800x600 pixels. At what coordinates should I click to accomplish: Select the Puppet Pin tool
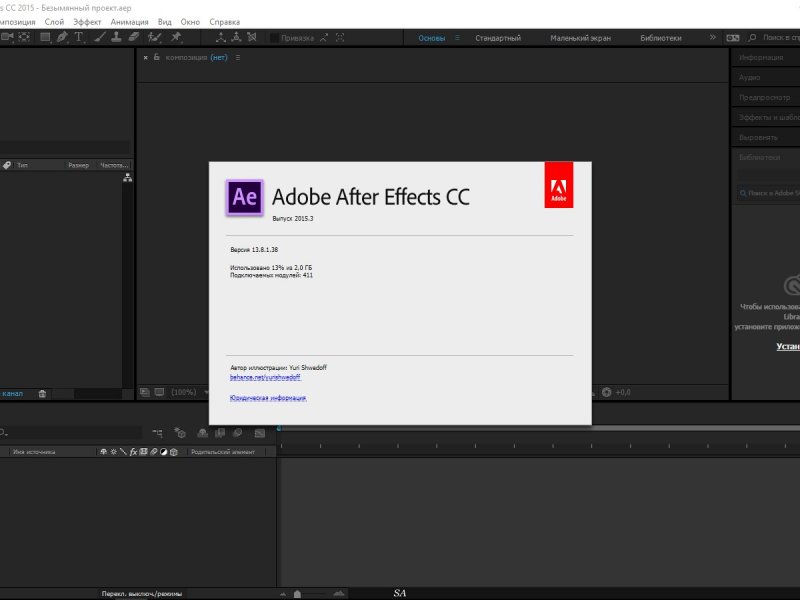tap(176, 37)
